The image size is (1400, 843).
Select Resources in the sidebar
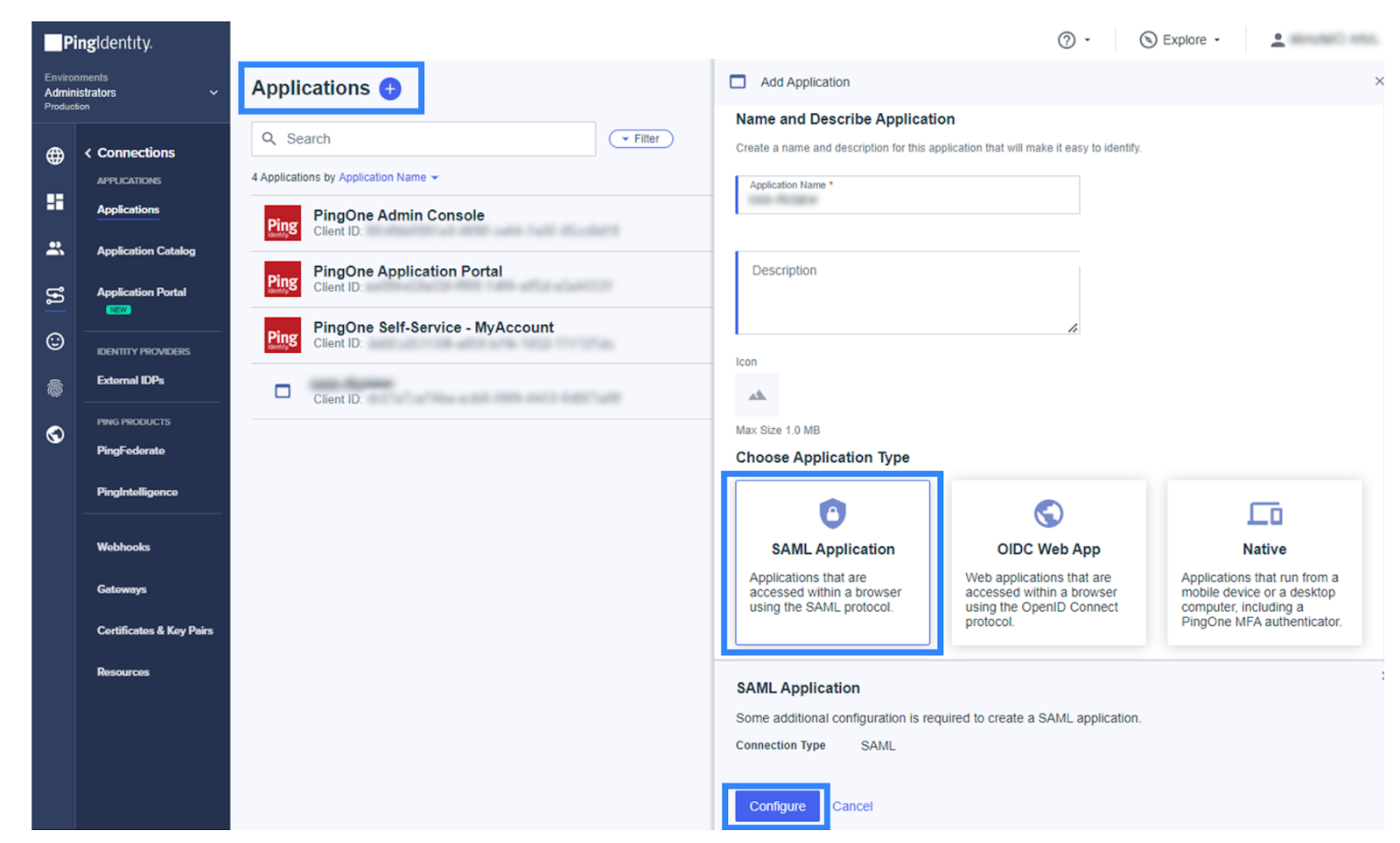(123, 672)
